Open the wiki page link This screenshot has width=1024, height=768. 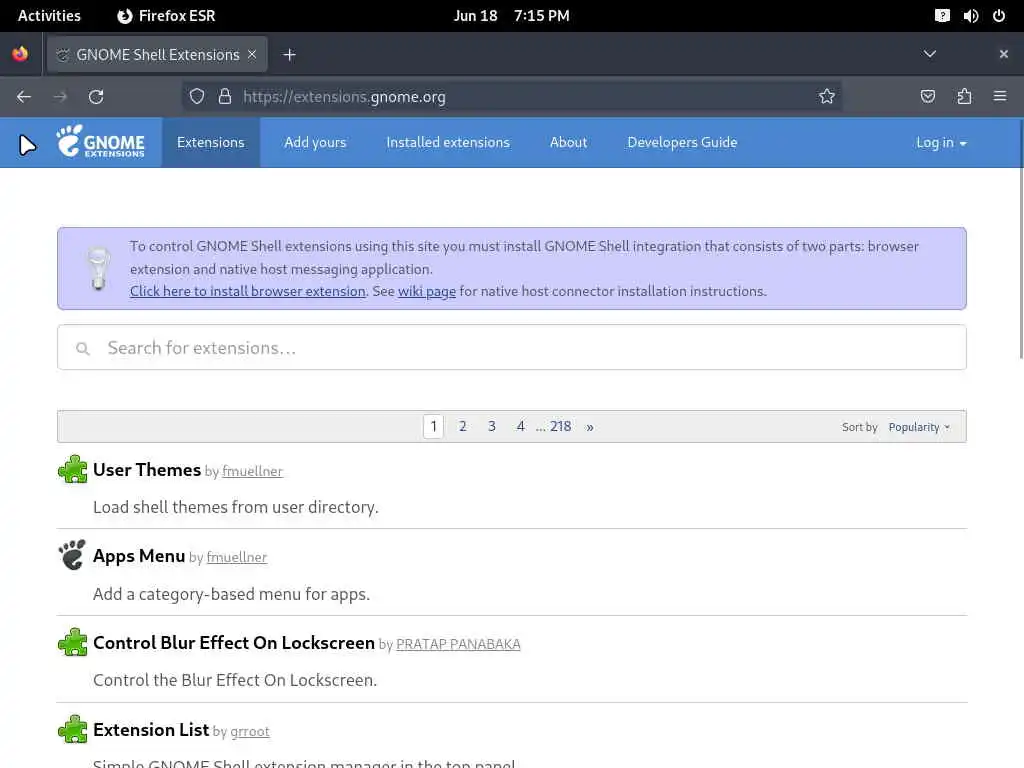[x=426, y=291]
